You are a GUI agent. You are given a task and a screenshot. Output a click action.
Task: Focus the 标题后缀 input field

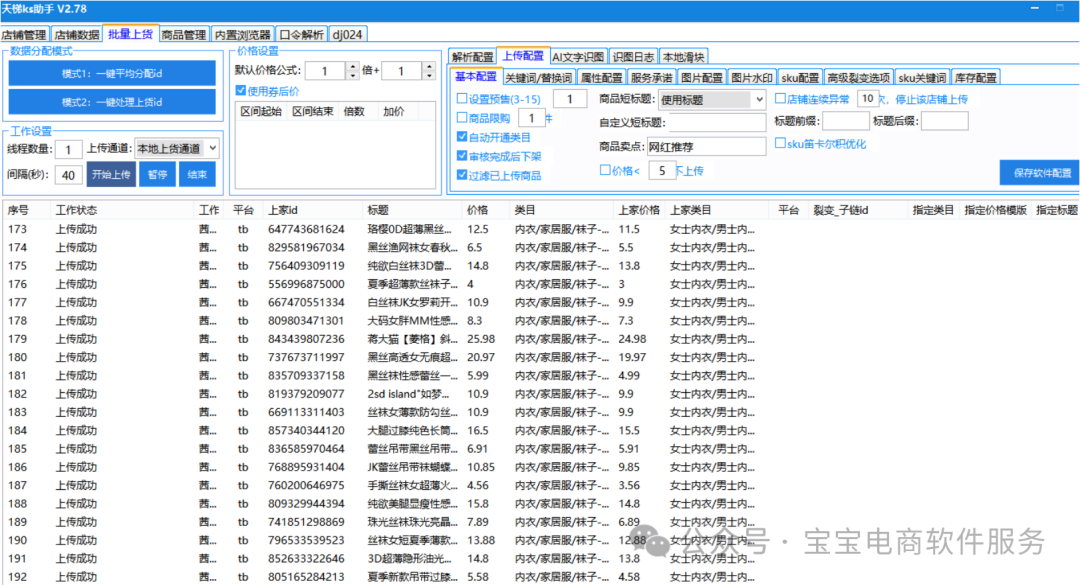(944, 121)
